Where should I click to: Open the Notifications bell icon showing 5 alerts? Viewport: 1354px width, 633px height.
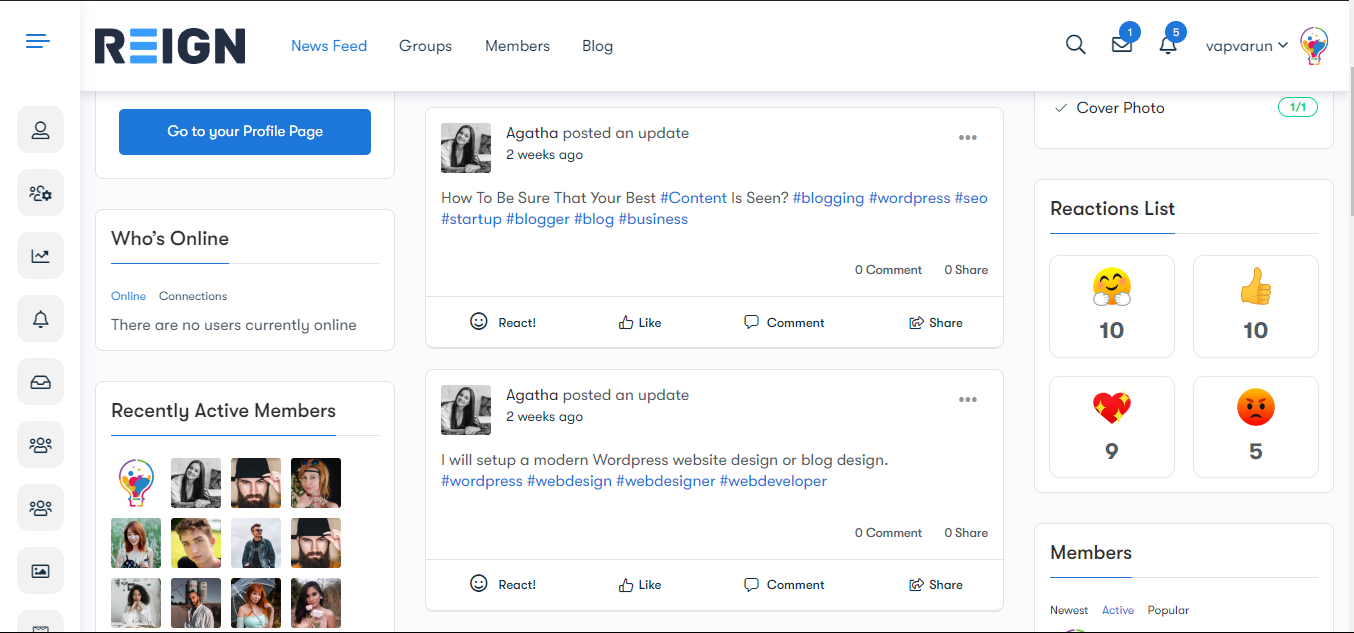(1168, 45)
